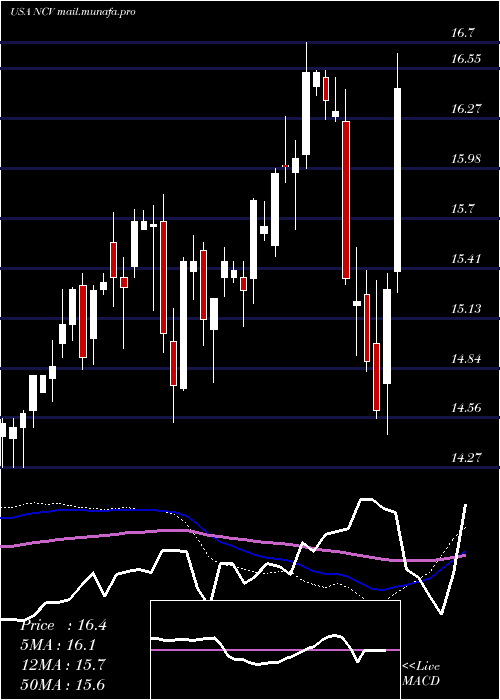Click the 12MA : 15.7 value
The width and height of the screenshot is (500, 700).
pos(63,665)
